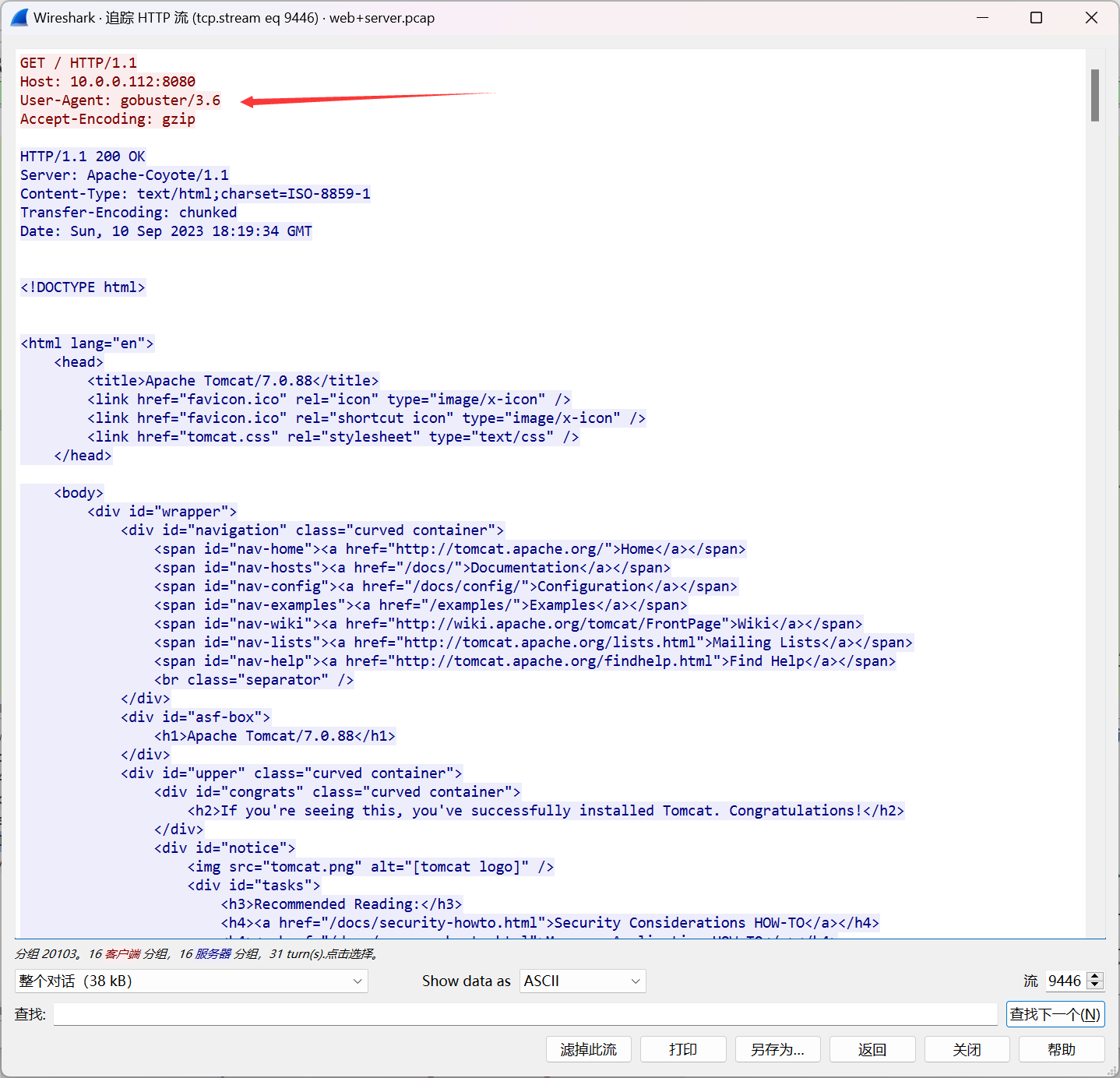Click the 'Host: 10.0.0.112:8080' line
The width and height of the screenshot is (1120, 1078).
tap(107, 81)
